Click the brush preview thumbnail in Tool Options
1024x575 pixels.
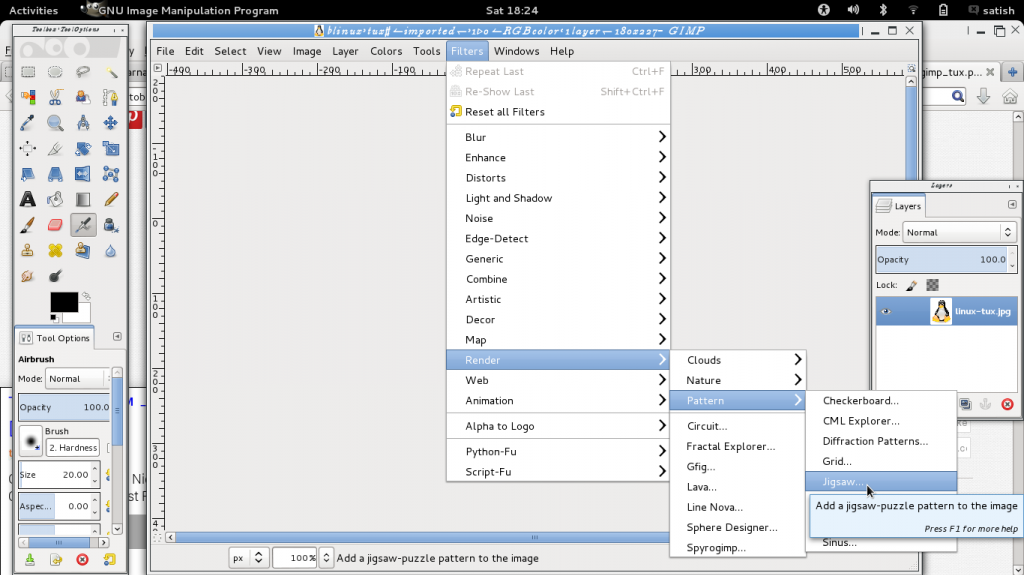pos(30,440)
